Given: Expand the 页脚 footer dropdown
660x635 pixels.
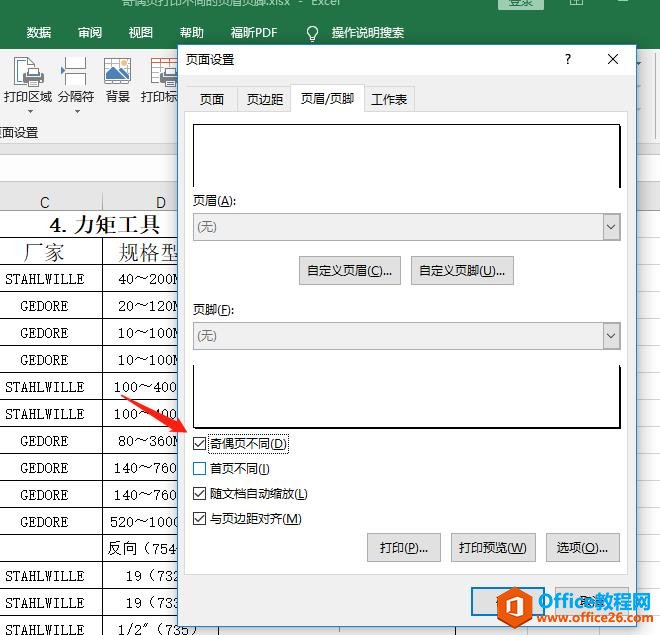Looking at the screenshot, I should tap(611, 336).
